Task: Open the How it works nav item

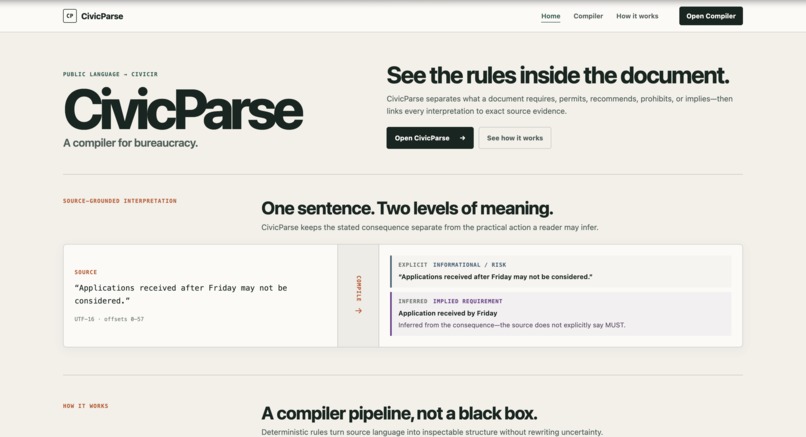Action: (x=637, y=16)
